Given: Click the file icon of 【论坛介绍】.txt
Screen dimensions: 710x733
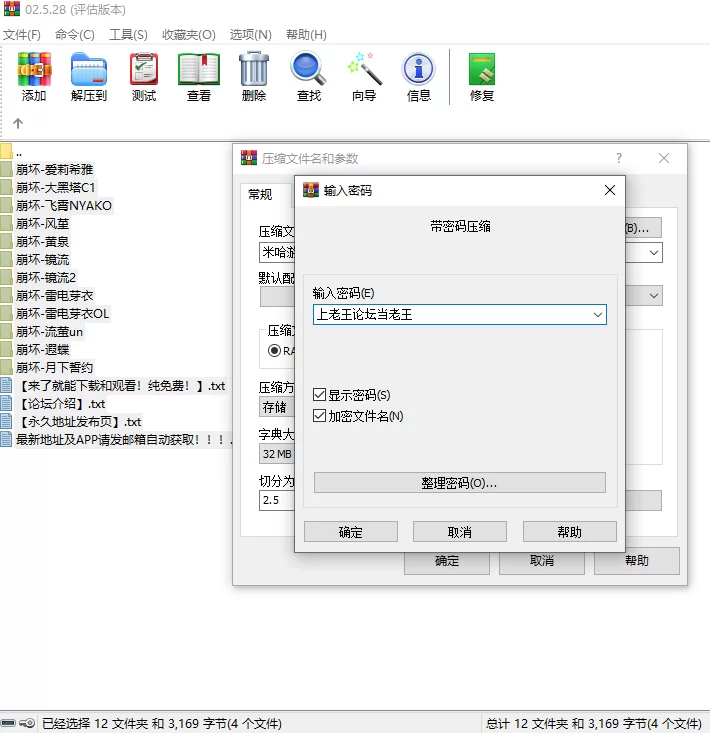Looking at the screenshot, I should 7,403.
